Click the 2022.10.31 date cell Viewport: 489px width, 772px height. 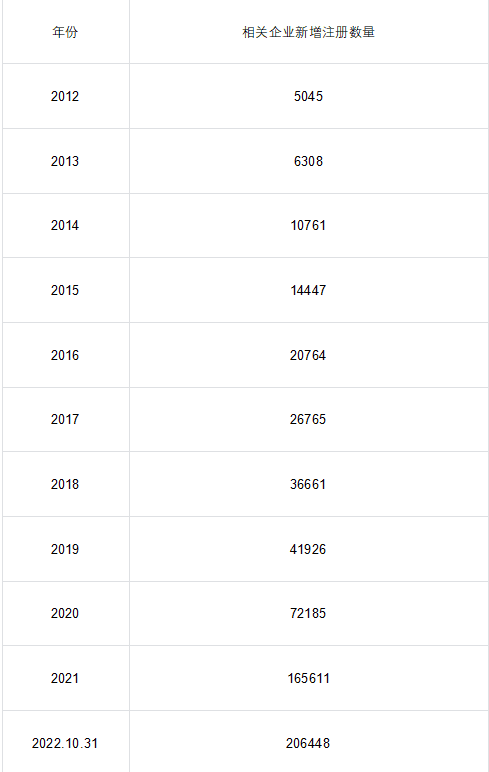point(65,743)
